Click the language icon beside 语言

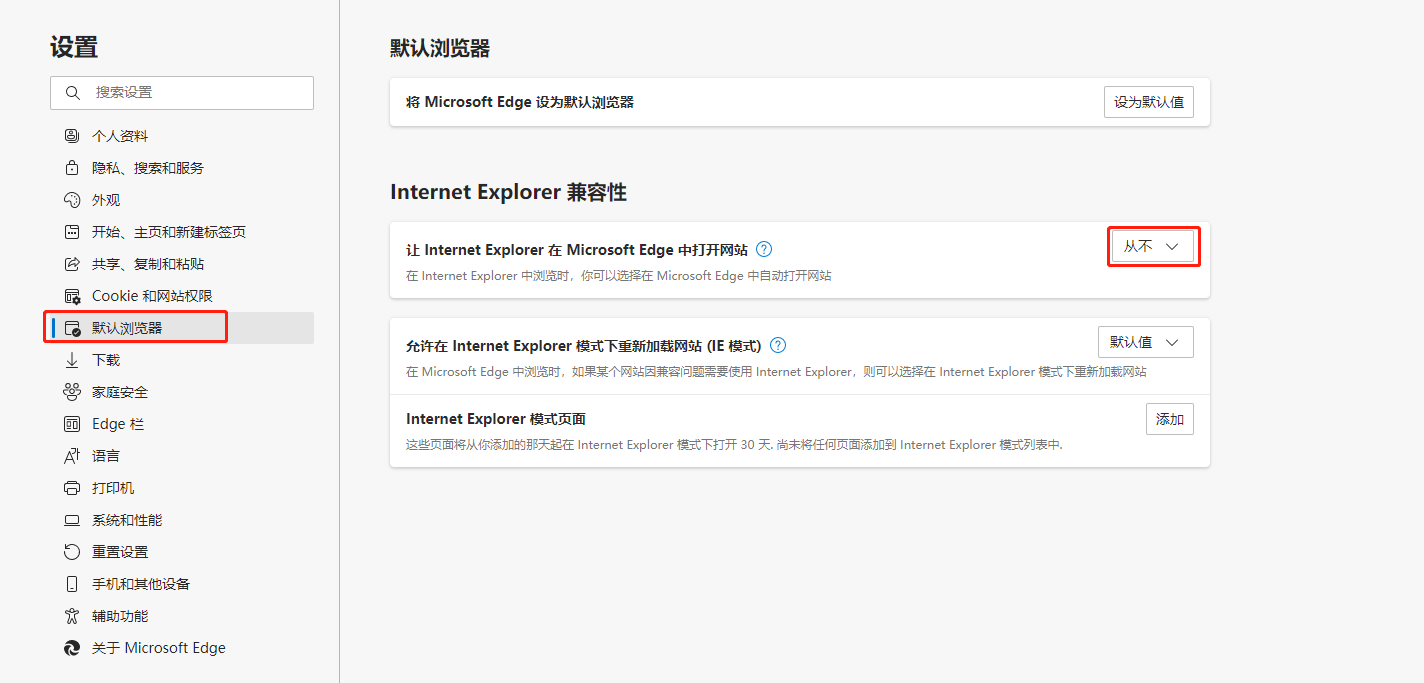point(72,456)
